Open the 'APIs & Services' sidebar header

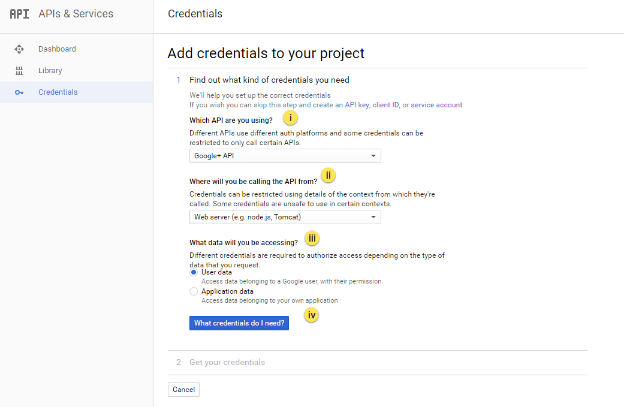75,14
